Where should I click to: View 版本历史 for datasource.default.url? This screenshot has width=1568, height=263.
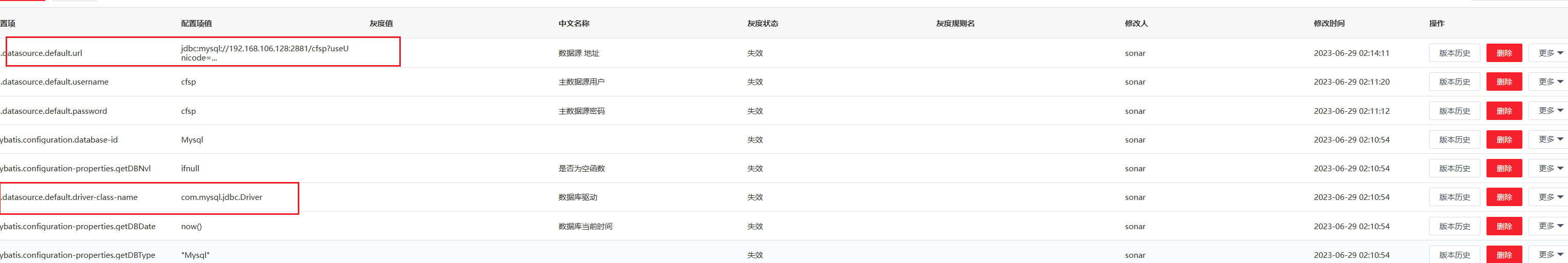(x=1454, y=53)
